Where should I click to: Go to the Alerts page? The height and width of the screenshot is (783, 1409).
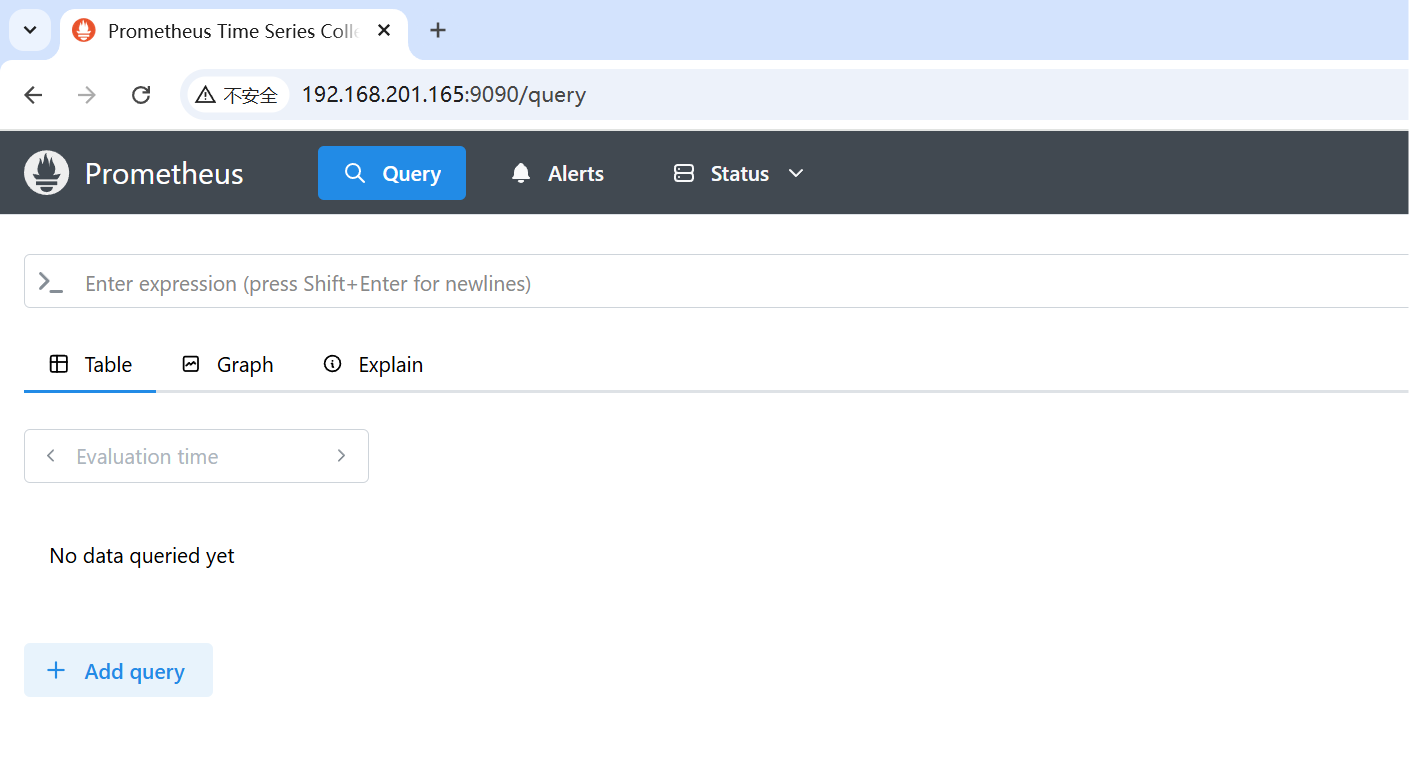[558, 173]
